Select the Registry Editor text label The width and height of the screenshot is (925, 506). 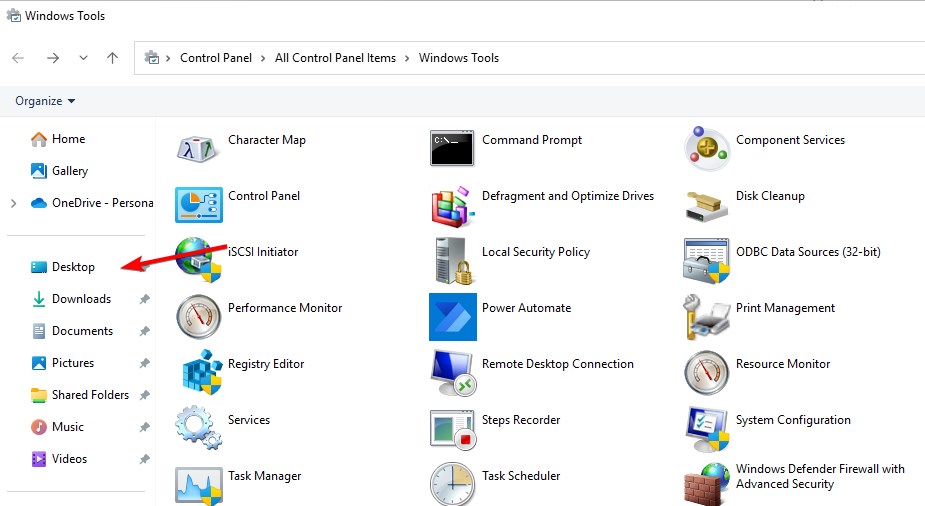(x=266, y=364)
